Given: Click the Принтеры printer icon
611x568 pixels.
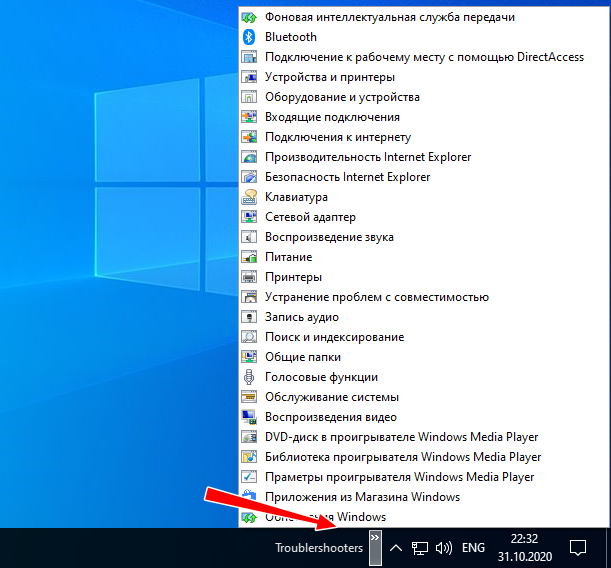Looking at the screenshot, I should (x=249, y=277).
